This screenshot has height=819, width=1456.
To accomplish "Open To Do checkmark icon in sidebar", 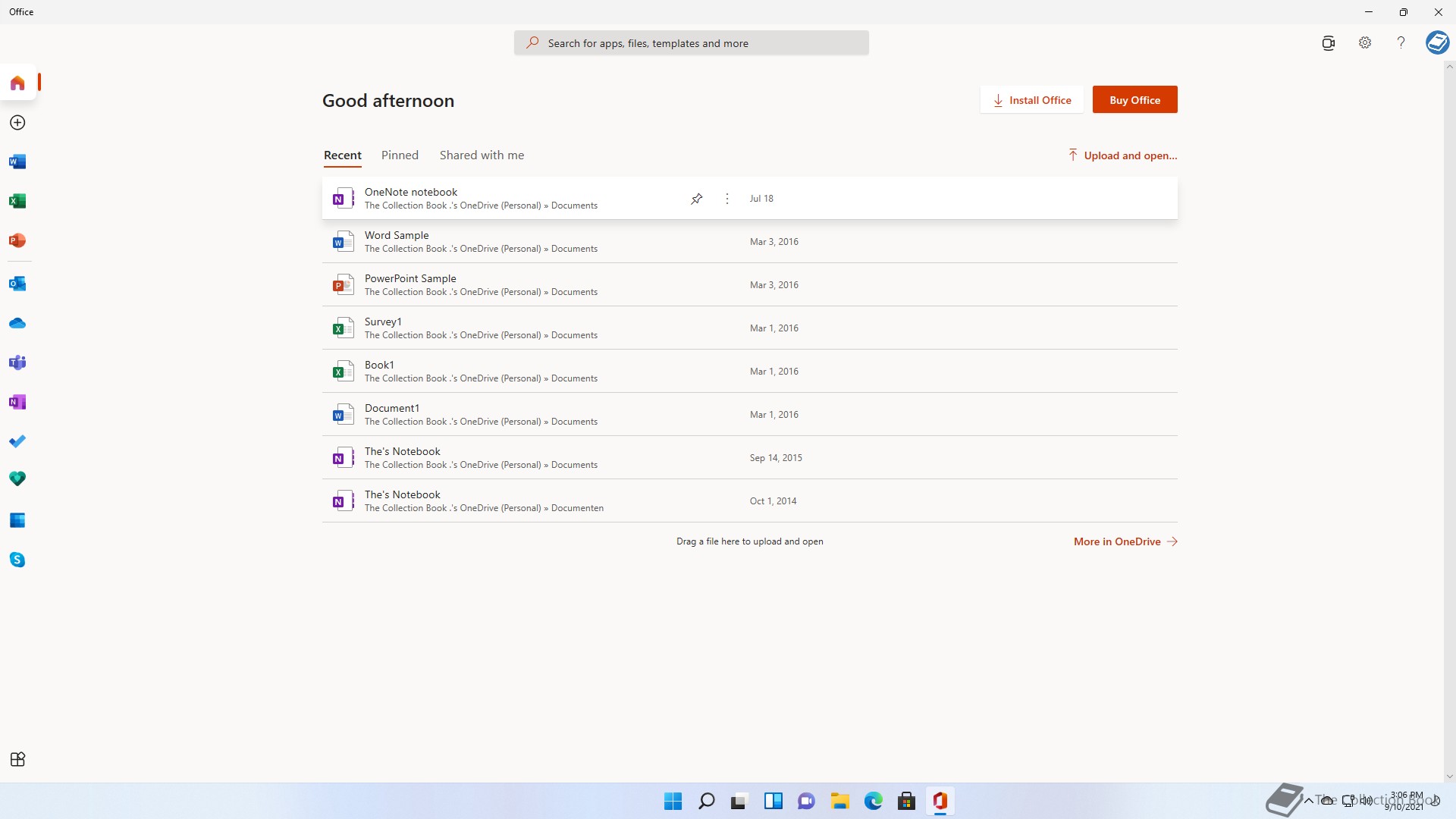I will click(17, 441).
